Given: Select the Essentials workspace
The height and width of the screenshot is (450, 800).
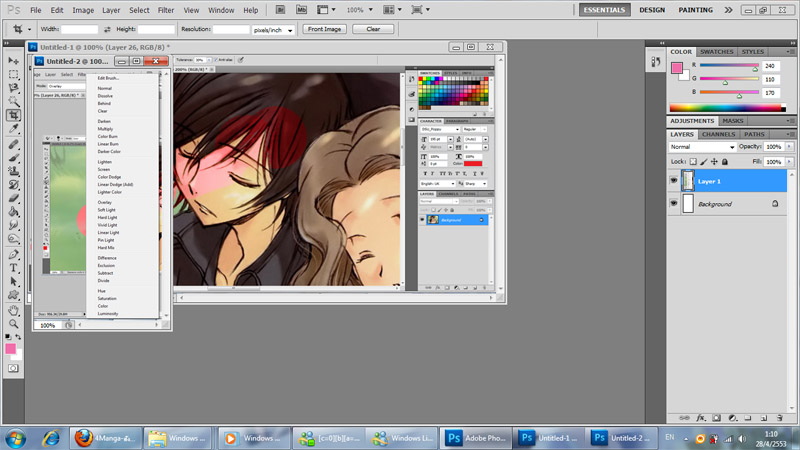Looking at the screenshot, I should tap(604, 10).
